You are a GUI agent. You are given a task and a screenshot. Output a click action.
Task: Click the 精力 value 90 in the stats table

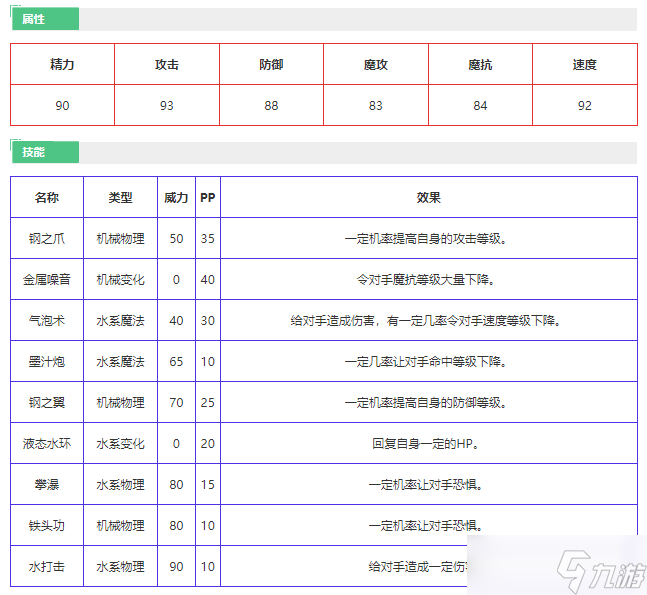[x=62, y=106]
